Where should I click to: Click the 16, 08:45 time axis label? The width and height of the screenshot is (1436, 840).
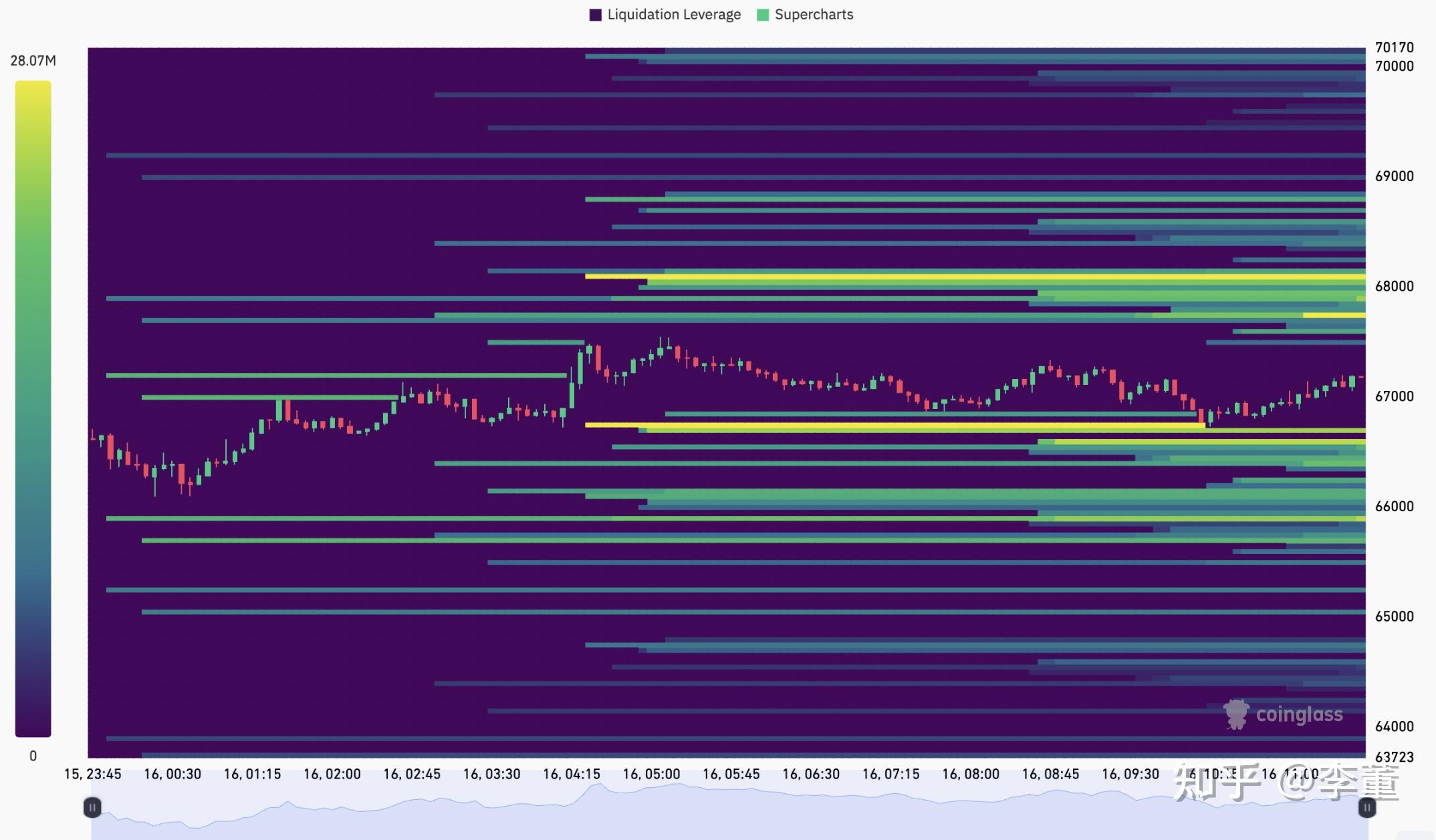coord(1051,774)
